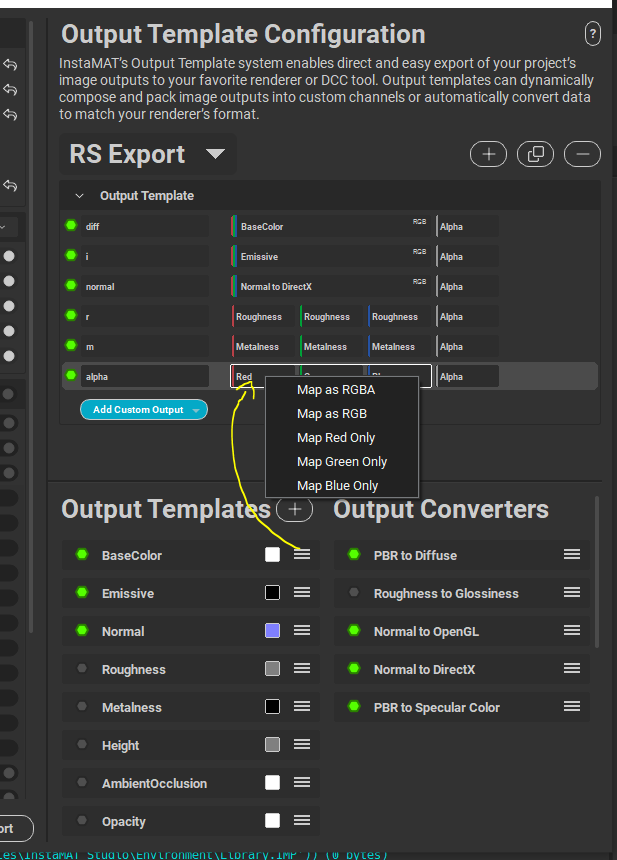Click the Normal template purple color swatch
This screenshot has width=617, height=860.
click(272, 631)
